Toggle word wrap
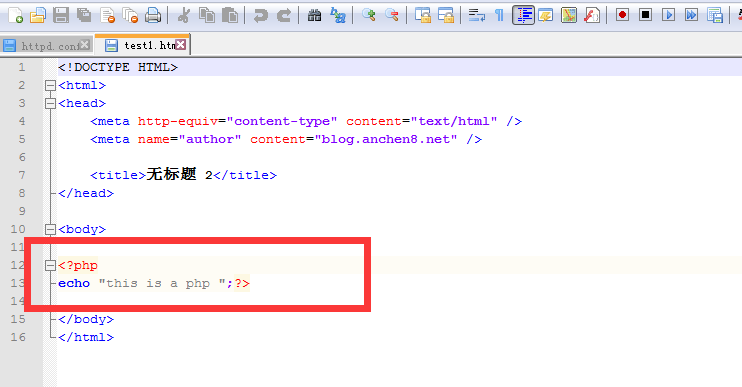The width and height of the screenshot is (742, 387). point(477,16)
